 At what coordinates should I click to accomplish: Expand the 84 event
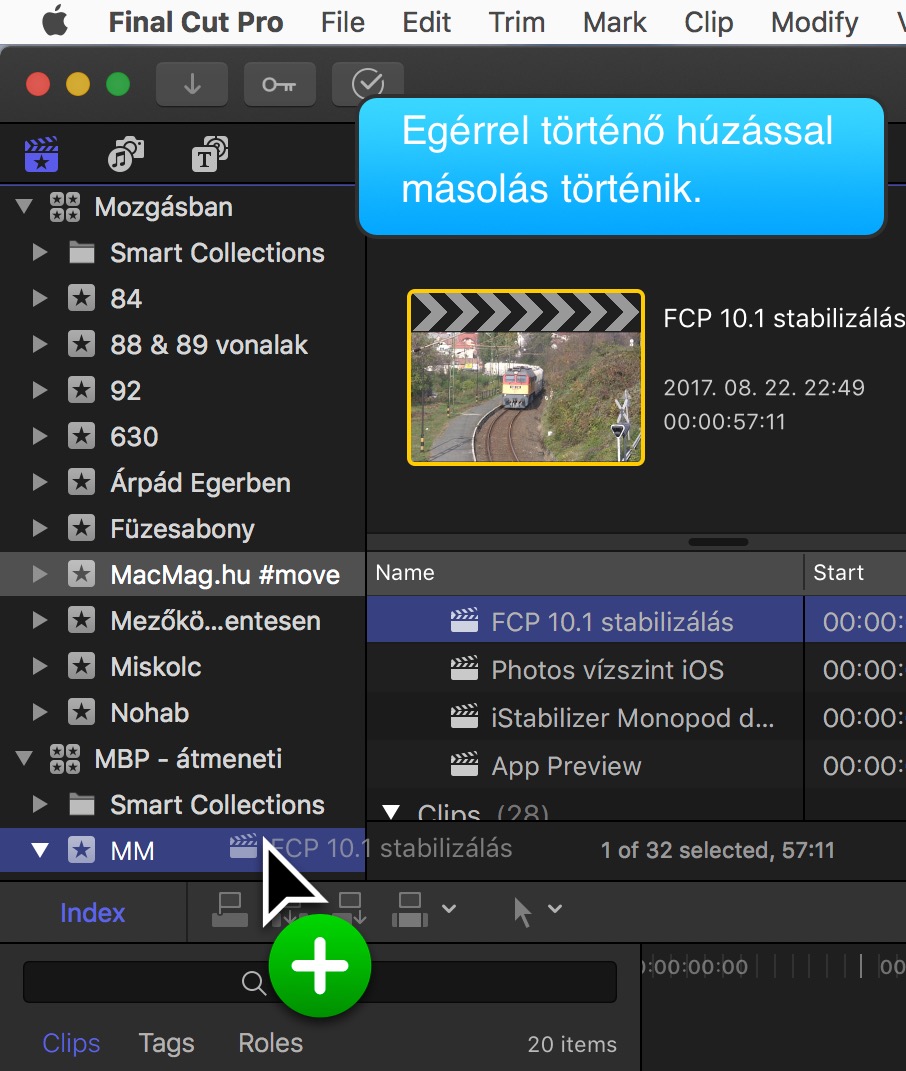click(x=40, y=298)
